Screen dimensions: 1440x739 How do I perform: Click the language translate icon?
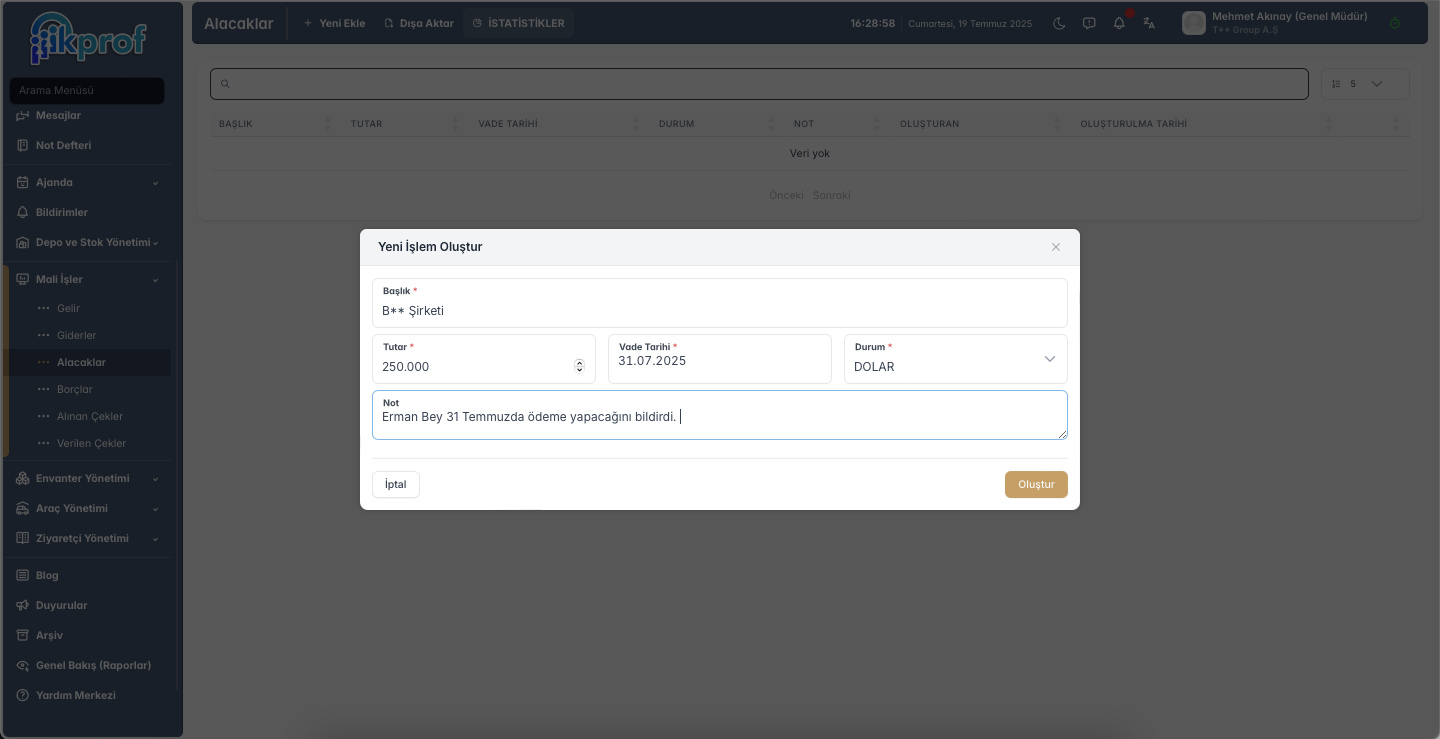1149,23
